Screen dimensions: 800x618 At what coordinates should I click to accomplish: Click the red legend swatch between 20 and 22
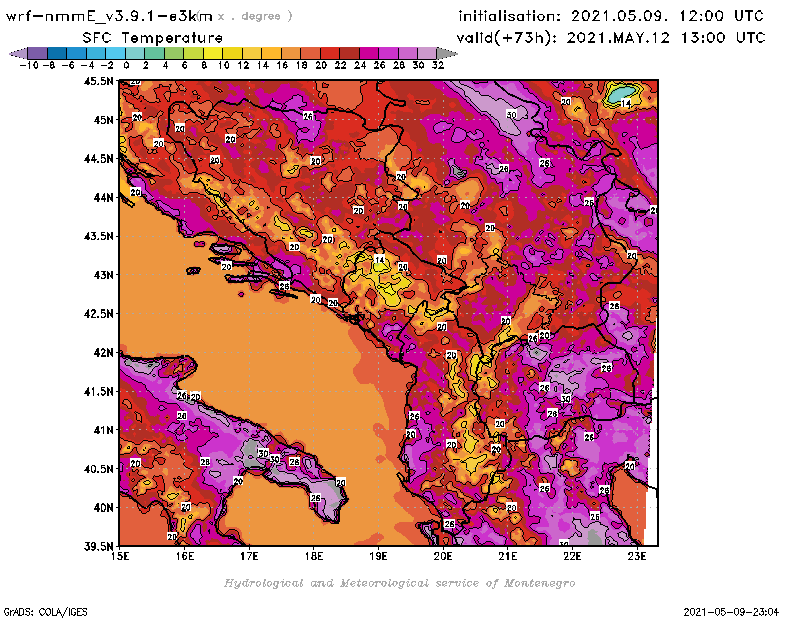pos(330,53)
